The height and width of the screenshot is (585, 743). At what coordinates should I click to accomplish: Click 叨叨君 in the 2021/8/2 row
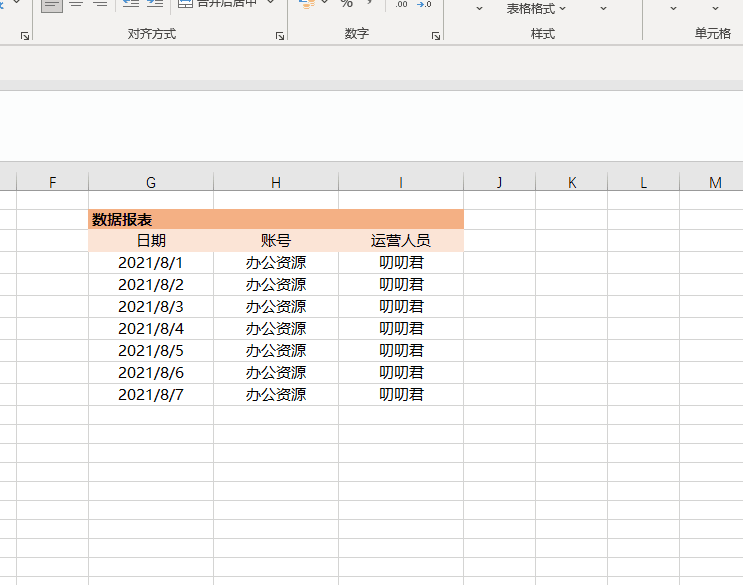click(x=401, y=285)
